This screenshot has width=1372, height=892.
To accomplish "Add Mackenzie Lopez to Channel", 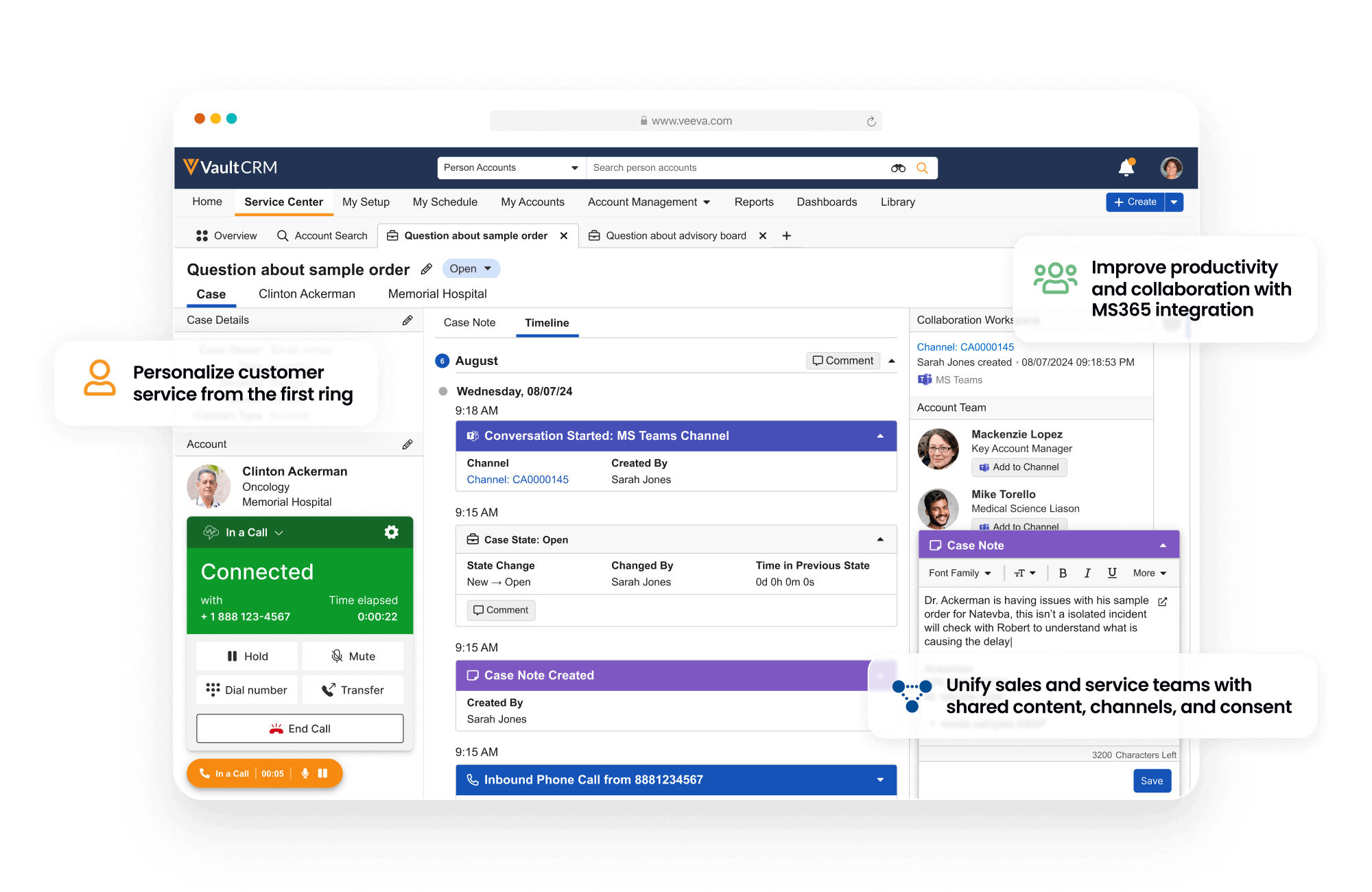I will click(1019, 468).
